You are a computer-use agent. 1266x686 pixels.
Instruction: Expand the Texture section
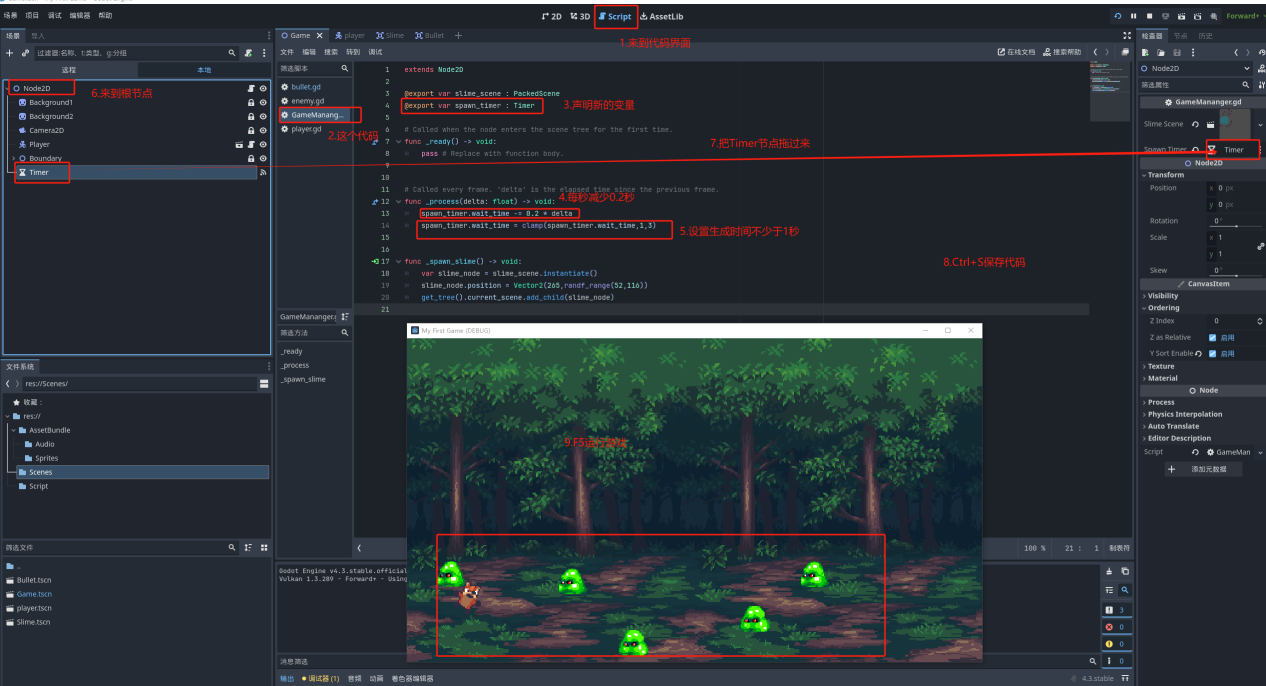1161,366
